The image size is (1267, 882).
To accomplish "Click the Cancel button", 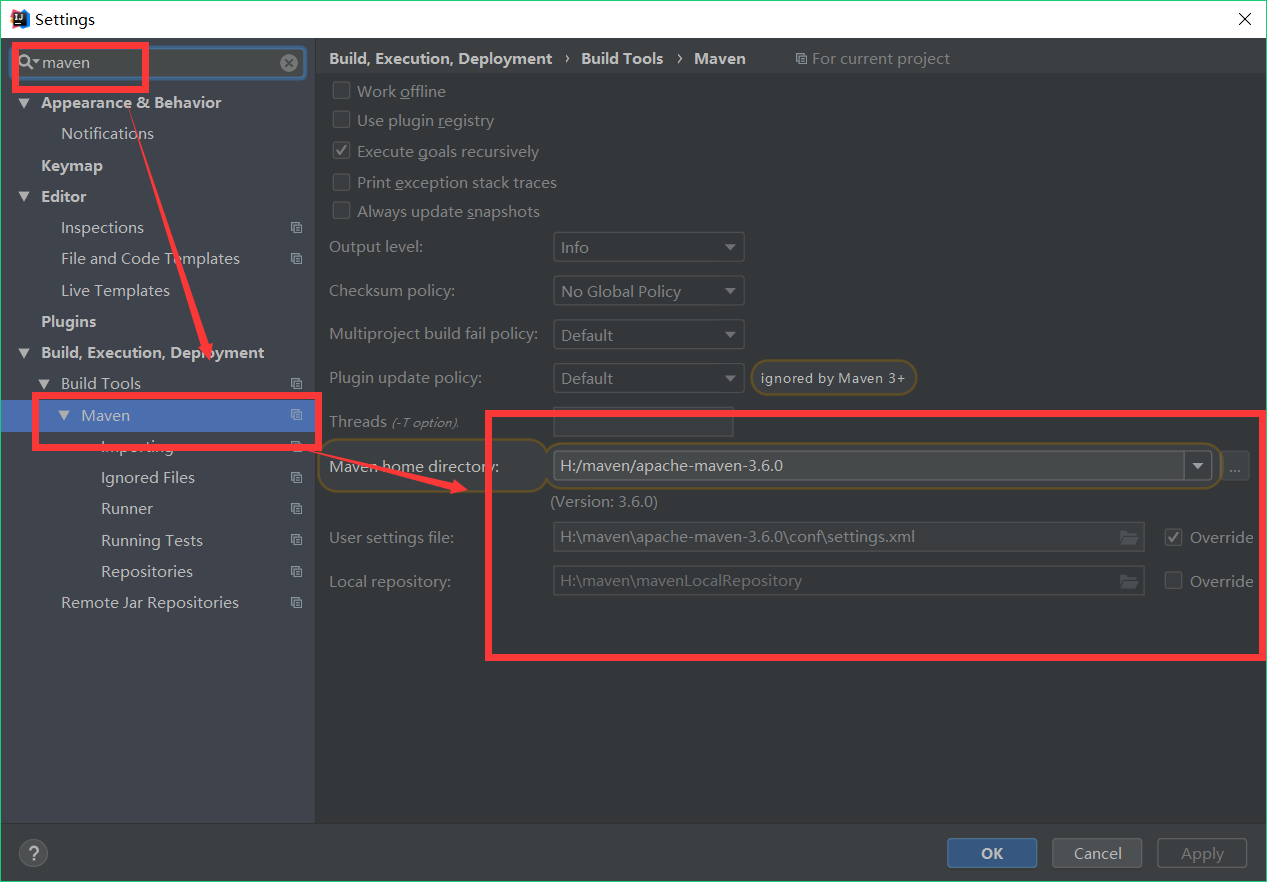I will [1096, 853].
